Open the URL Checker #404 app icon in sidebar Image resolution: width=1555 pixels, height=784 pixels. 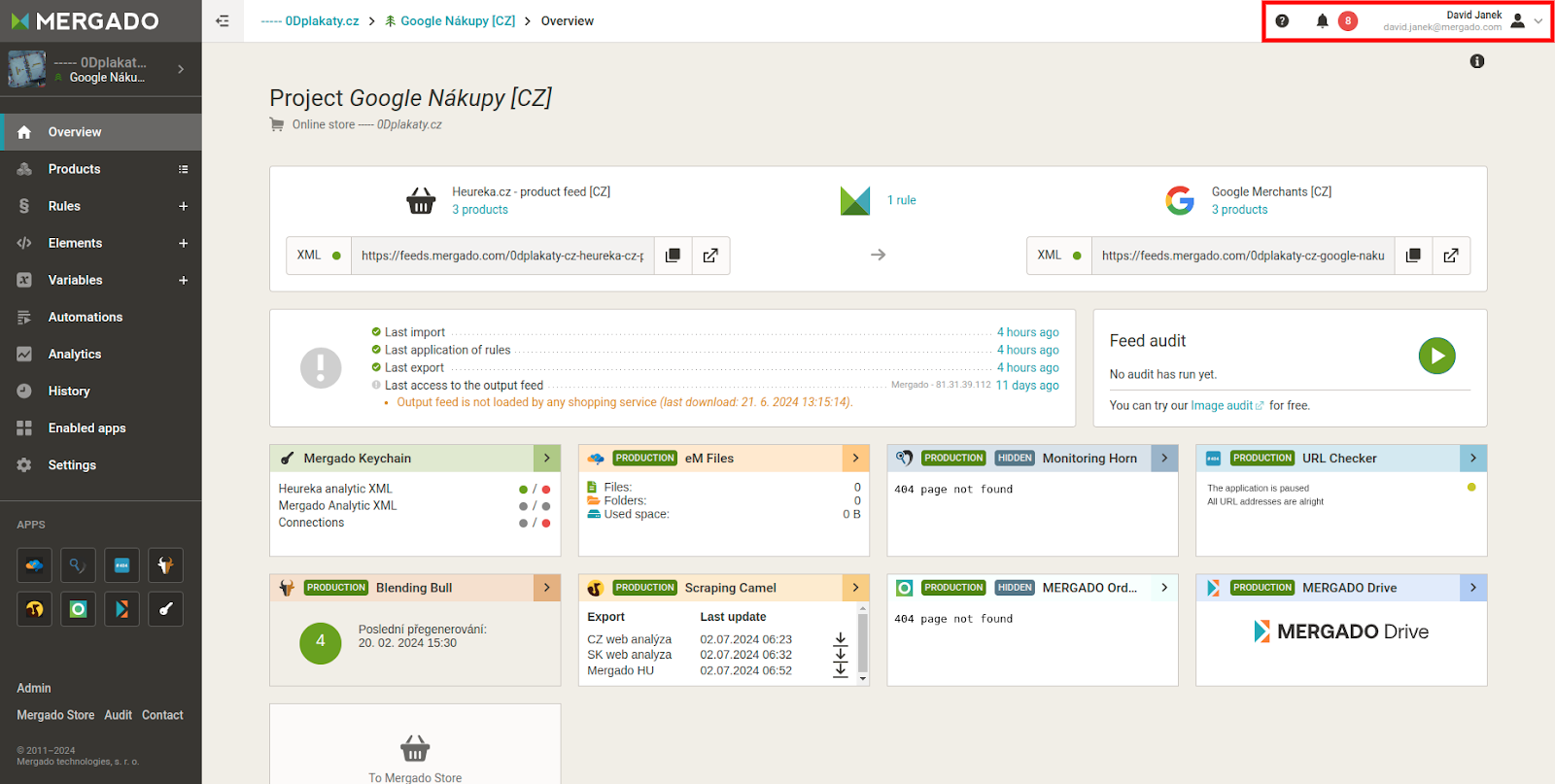tap(121, 565)
